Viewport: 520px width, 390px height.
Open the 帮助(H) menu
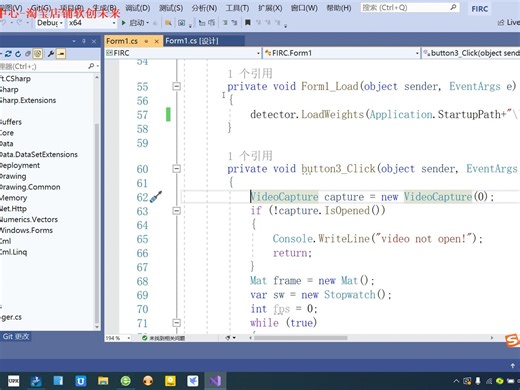pyautogui.click(x=339, y=8)
